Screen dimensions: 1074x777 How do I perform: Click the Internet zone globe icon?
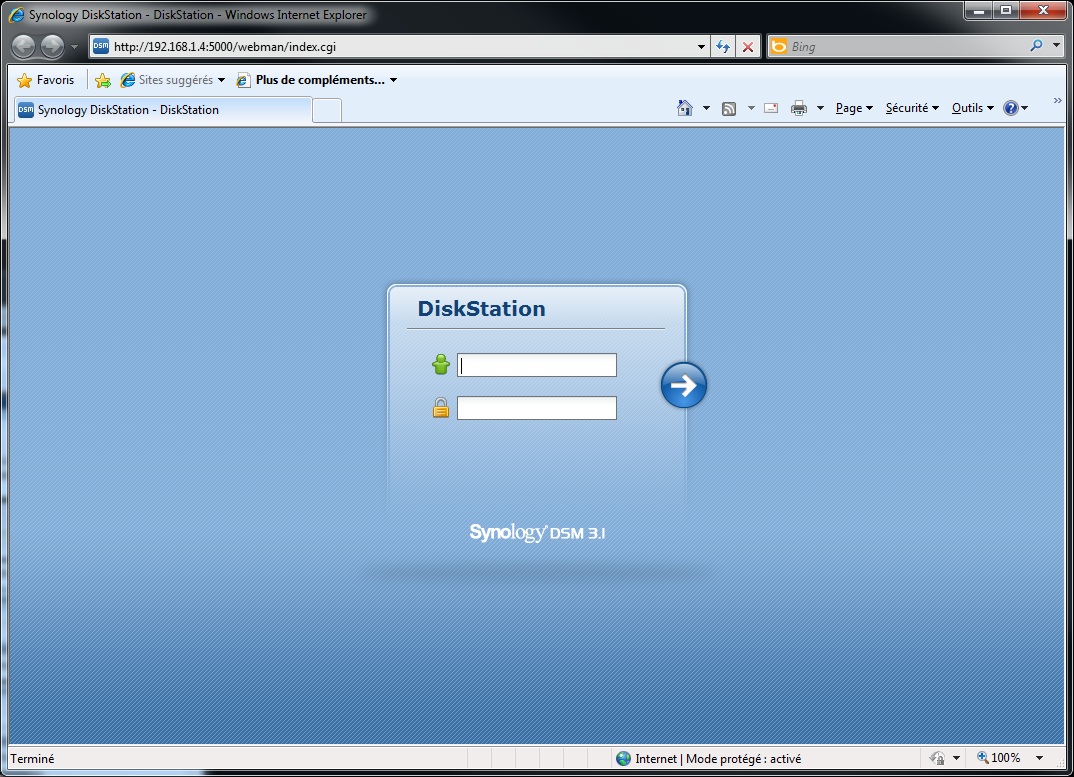tap(623, 758)
